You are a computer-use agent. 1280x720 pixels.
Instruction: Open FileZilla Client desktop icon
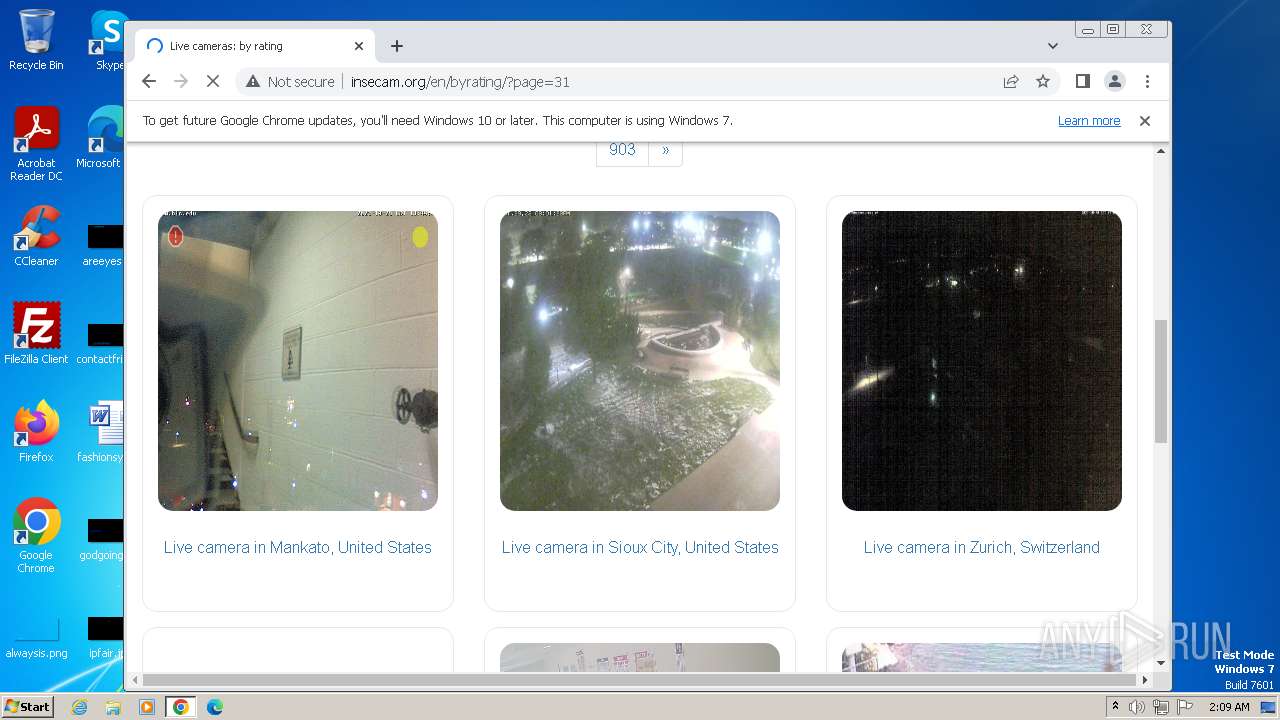click(x=36, y=334)
